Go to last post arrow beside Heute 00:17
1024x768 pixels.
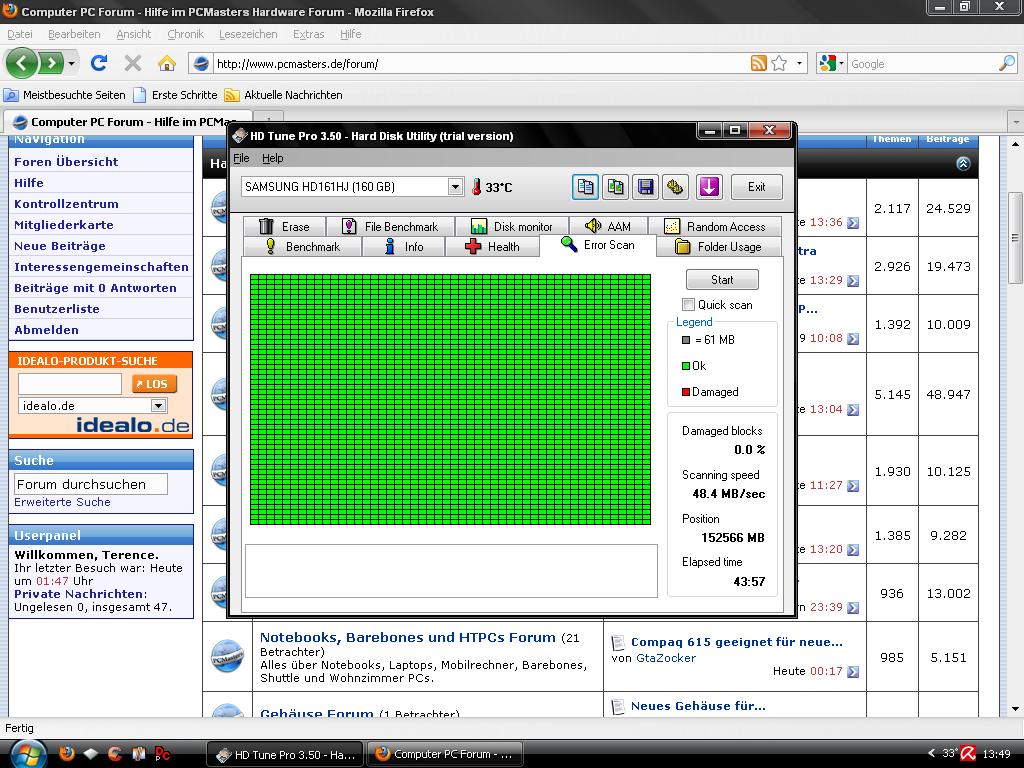(x=853, y=671)
